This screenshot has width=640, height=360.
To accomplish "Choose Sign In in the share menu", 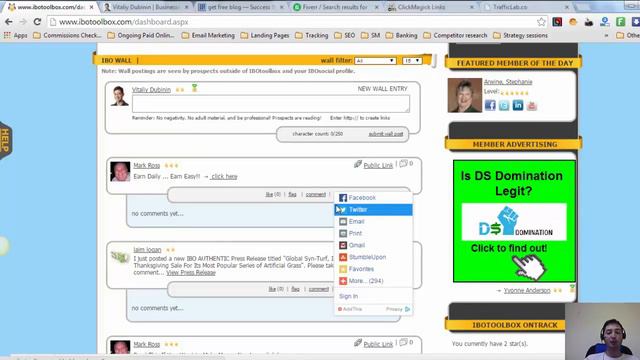I will (x=348, y=296).
